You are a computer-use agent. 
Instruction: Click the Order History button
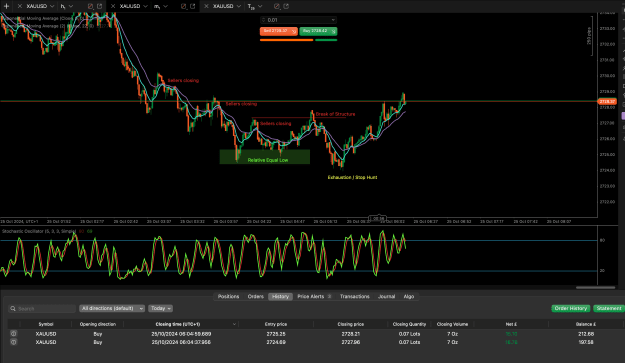[x=570, y=308]
